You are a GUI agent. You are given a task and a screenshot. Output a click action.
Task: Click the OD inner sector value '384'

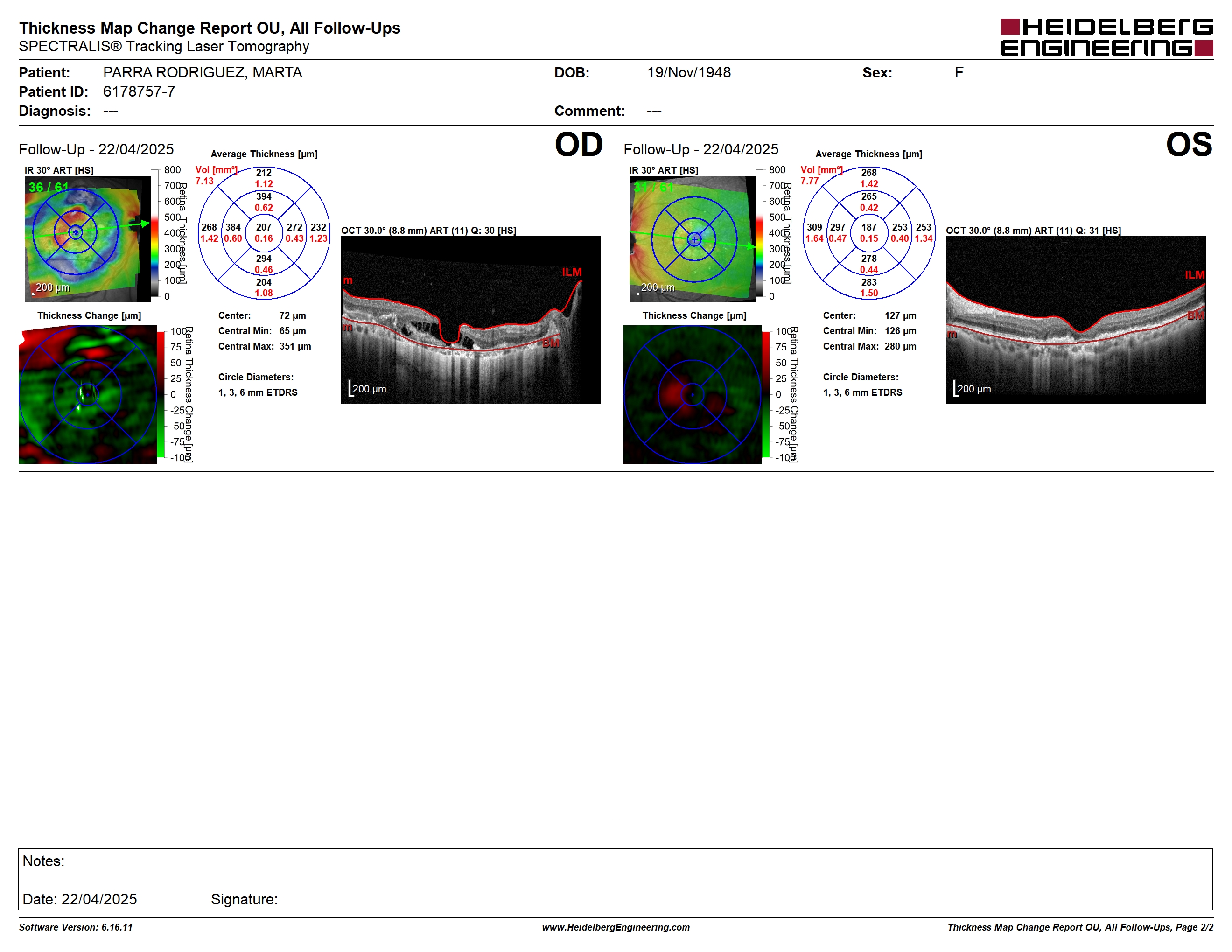point(233,227)
